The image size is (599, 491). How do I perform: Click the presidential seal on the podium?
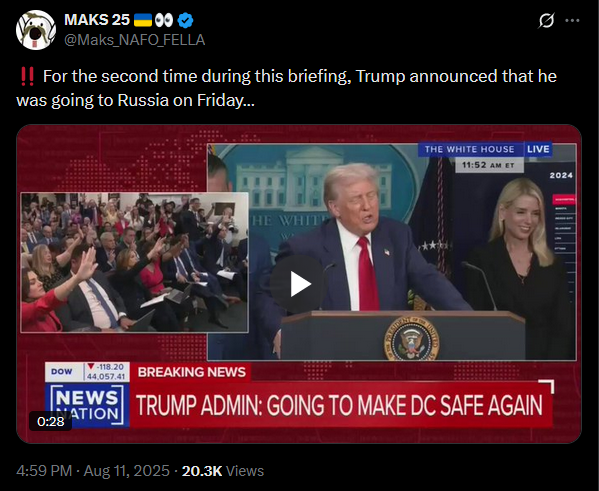coord(411,339)
